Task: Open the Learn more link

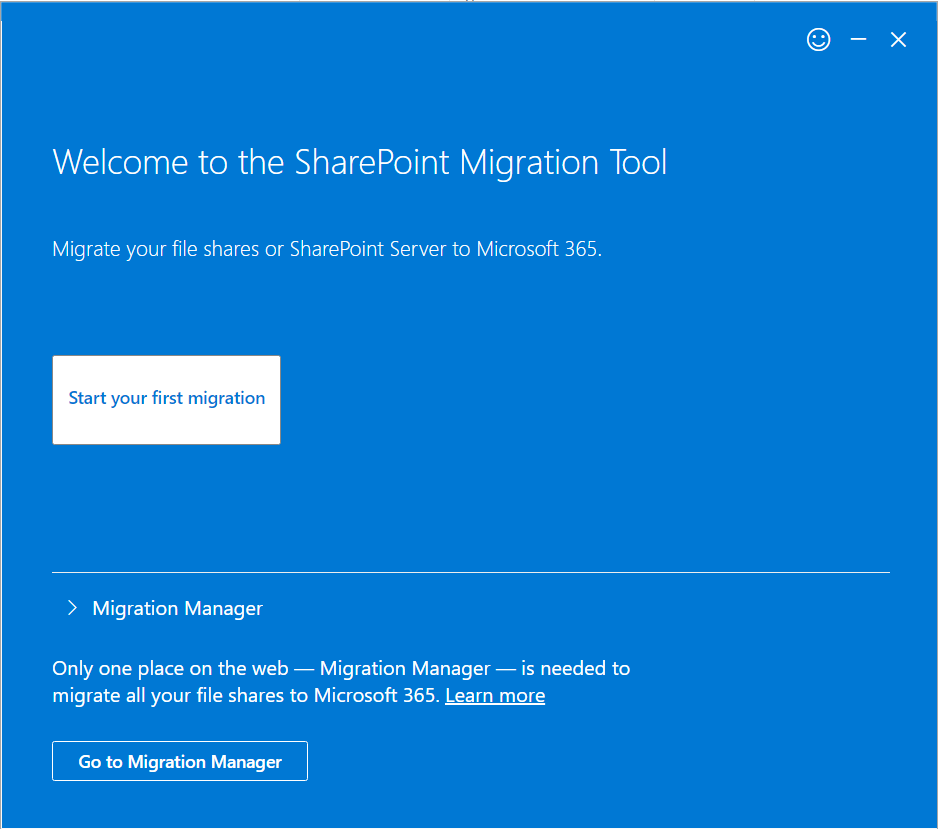Action: click(x=495, y=695)
